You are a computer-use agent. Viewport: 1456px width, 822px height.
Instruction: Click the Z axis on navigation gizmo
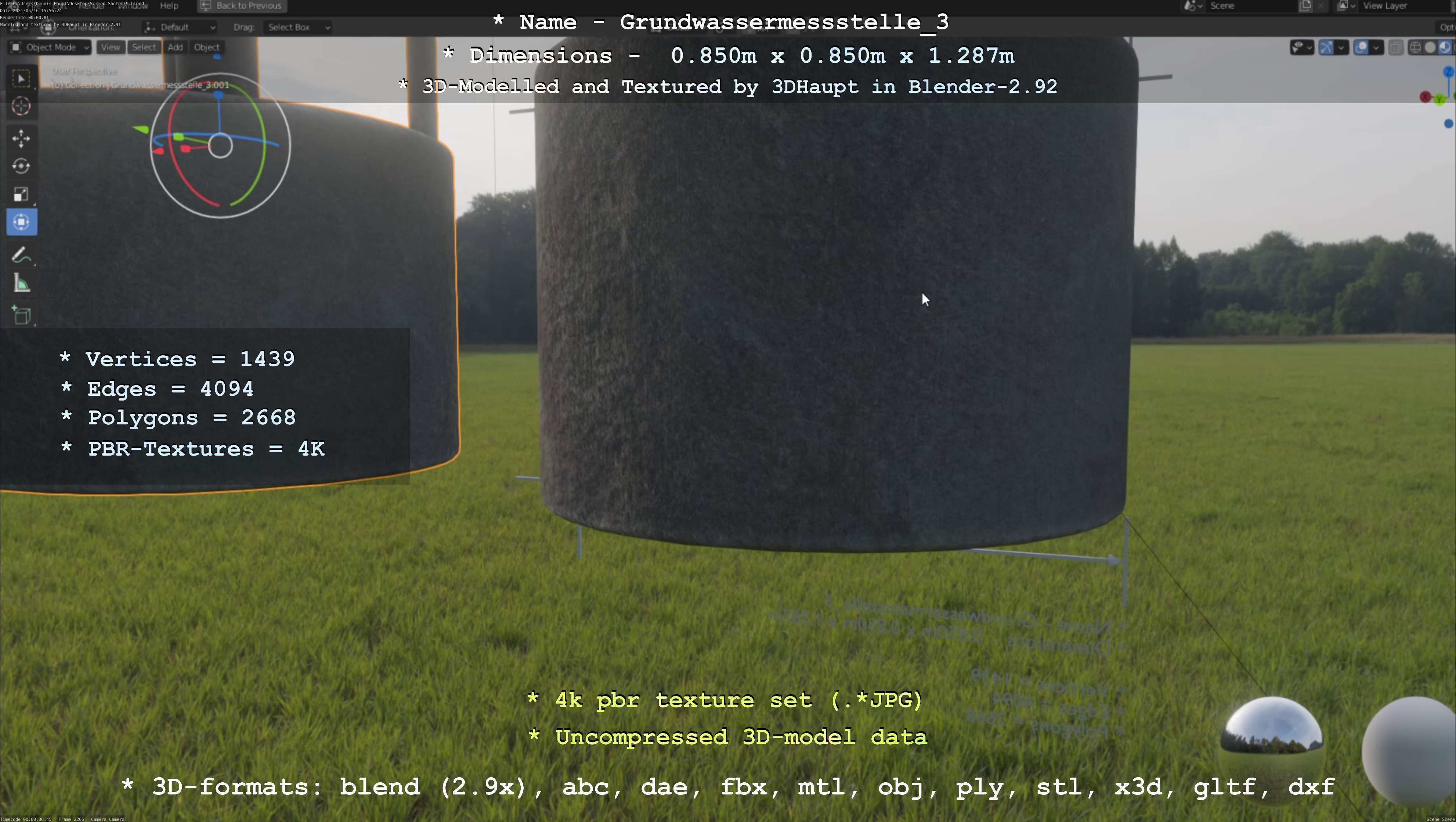click(1449, 72)
